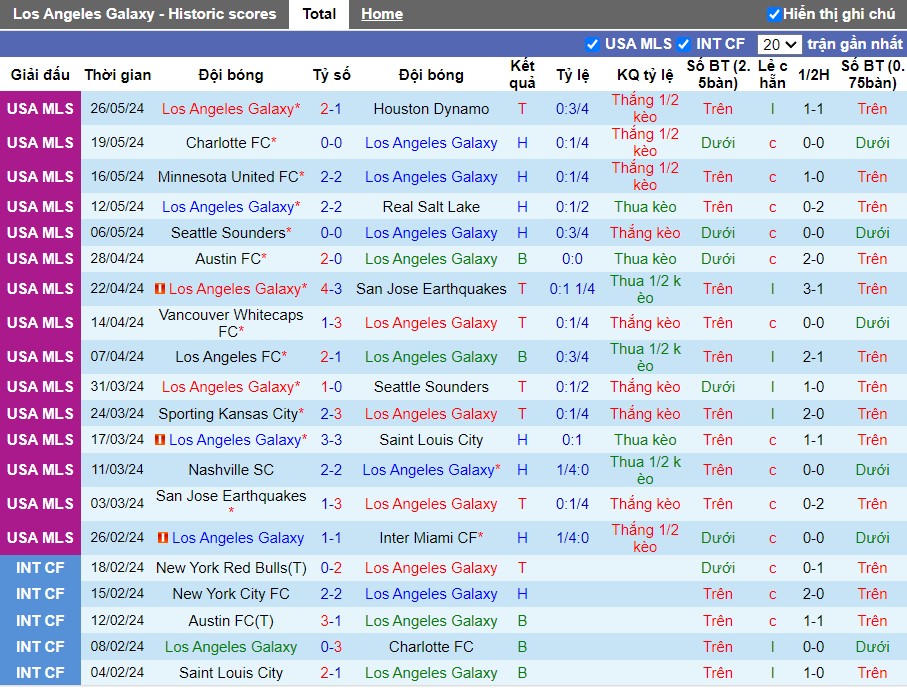Open San Jose Earthquakes link in 22/04/24 row

tap(431, 289)
